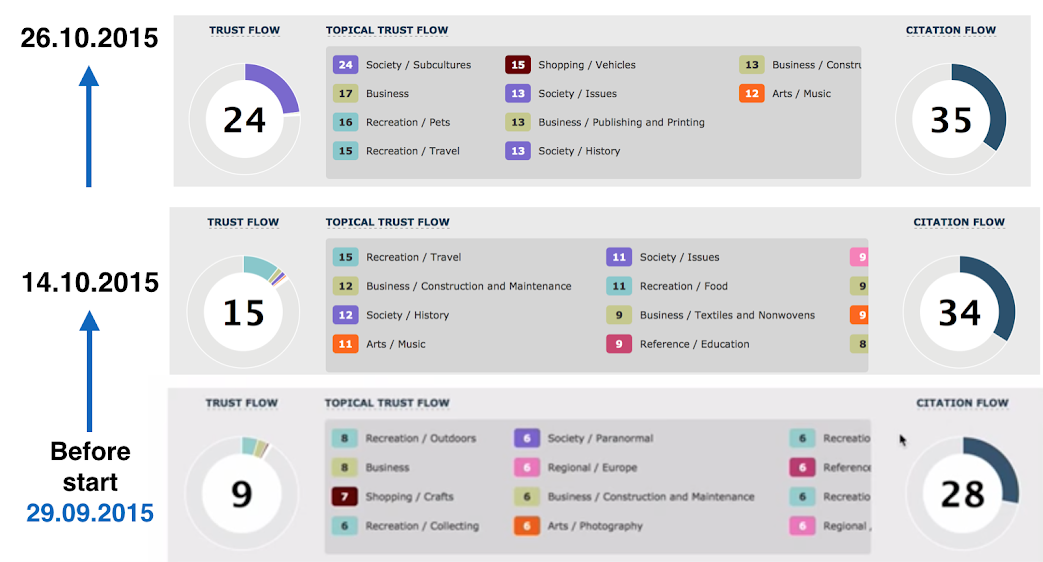
Task: Click the orange 11 Arts / Music badge
Action: [345, 344]
